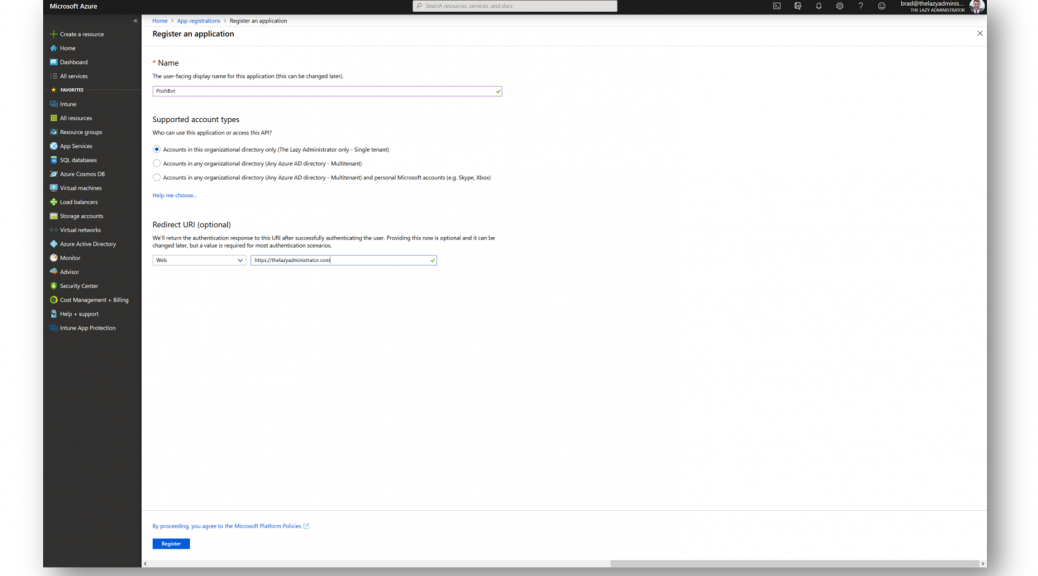Screen dimensions: 1038x576
Task: Open Cloud Shell icon in top bar
Action: pos(777,6)
